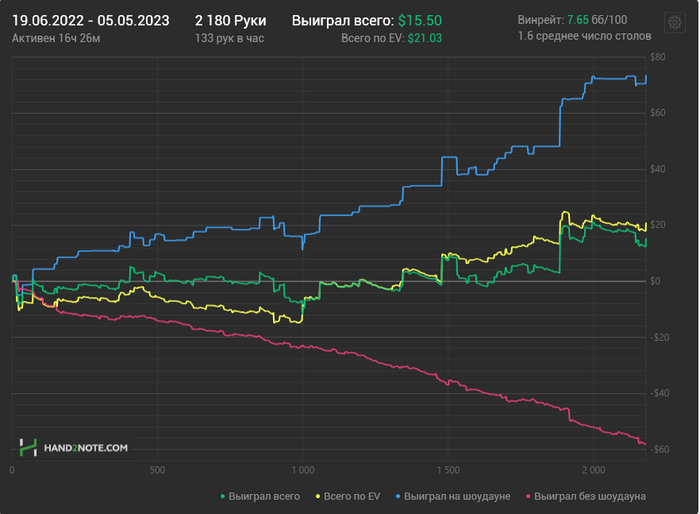Click the $40 y-axis label
The width and height of the screenshot is (700, 514).
(657, 169)
